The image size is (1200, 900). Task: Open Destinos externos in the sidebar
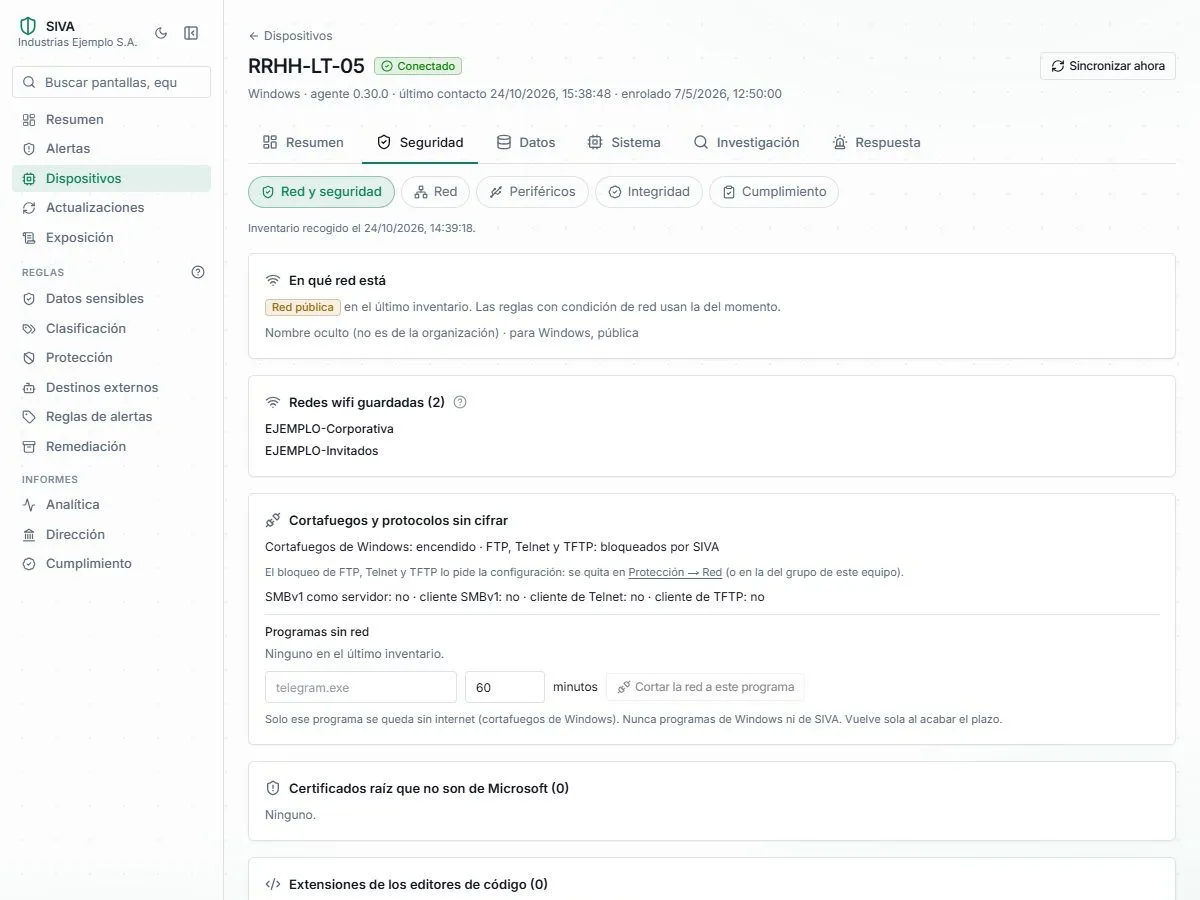pos(111,387)
